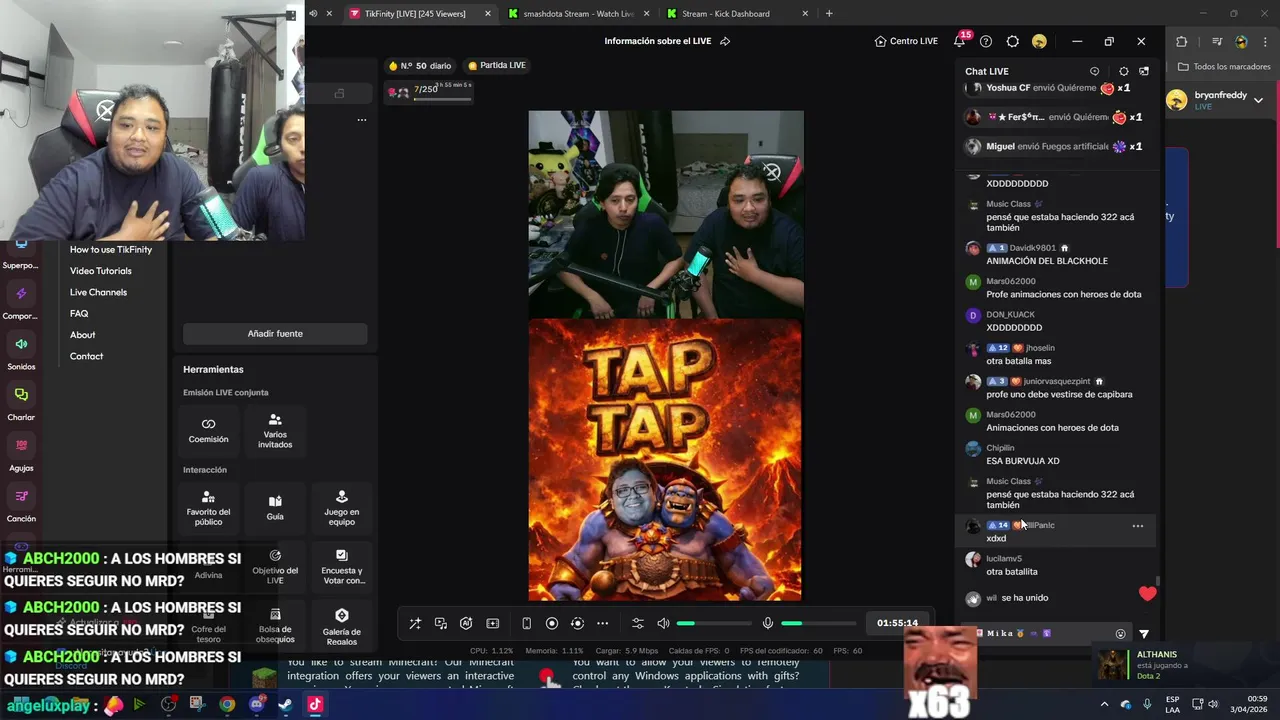Open the Coemisión tool

click(x=208, y=431)
